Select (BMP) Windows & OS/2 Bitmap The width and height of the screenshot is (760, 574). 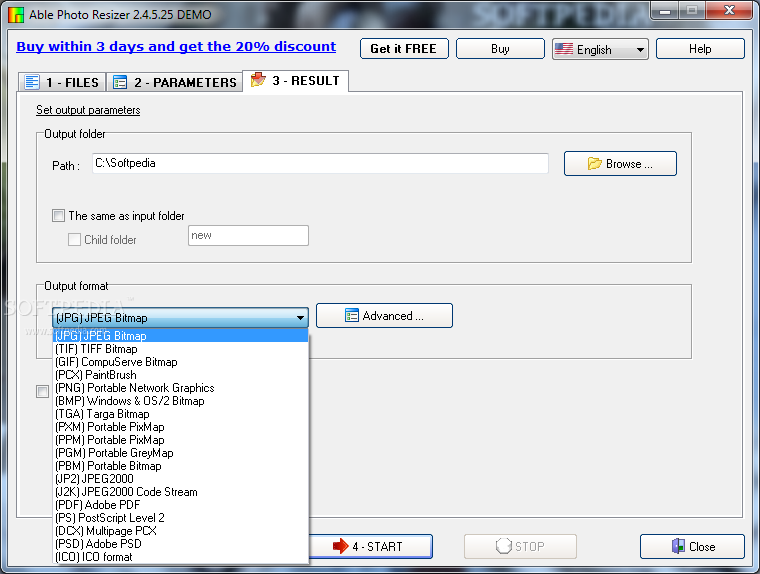click(180, 401)
